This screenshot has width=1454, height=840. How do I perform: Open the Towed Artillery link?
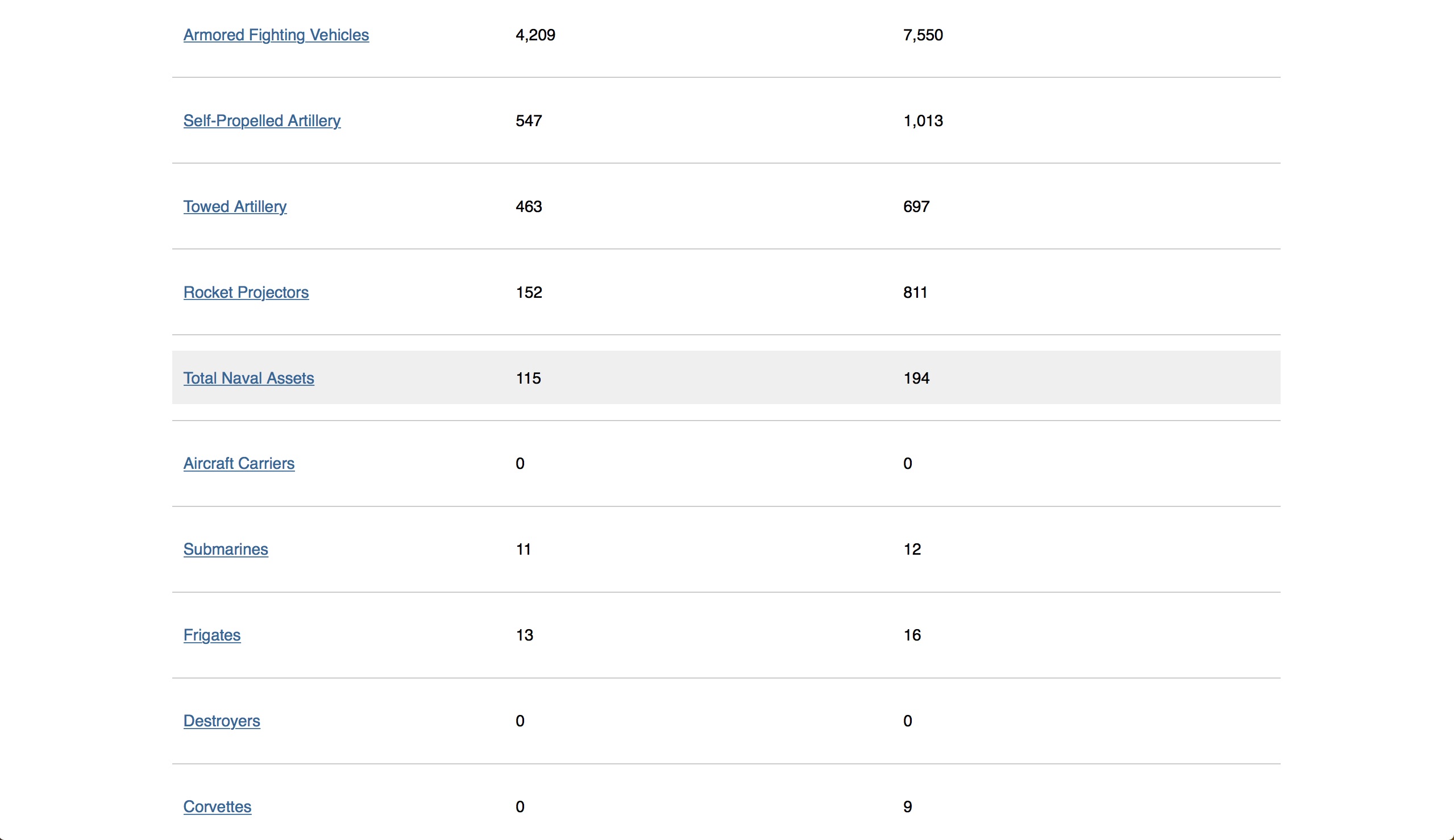pyautogui.click(x=235, y=206)
